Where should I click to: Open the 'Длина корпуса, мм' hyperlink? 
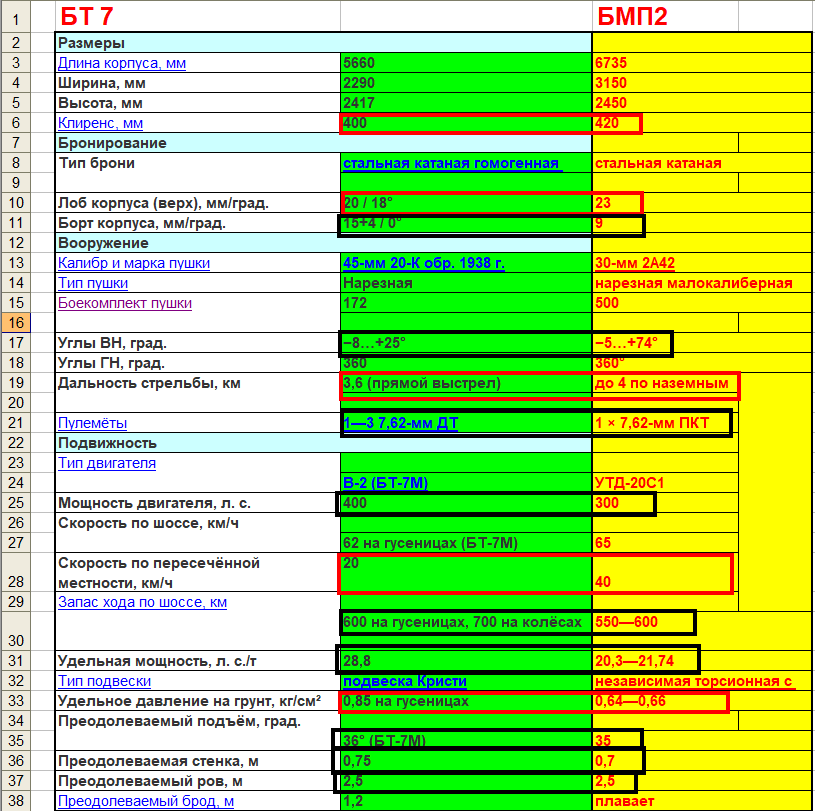tap(122, 63)
